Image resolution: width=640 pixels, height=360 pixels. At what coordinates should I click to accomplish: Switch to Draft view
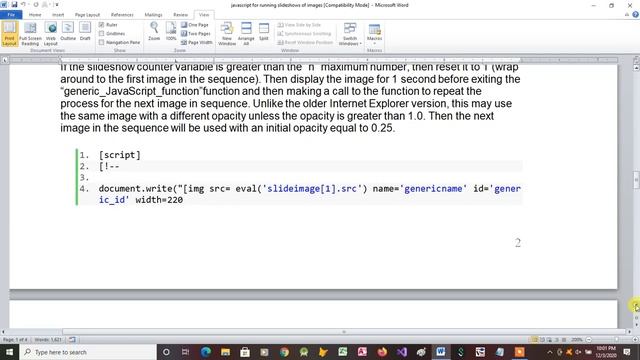click(85, 32)
